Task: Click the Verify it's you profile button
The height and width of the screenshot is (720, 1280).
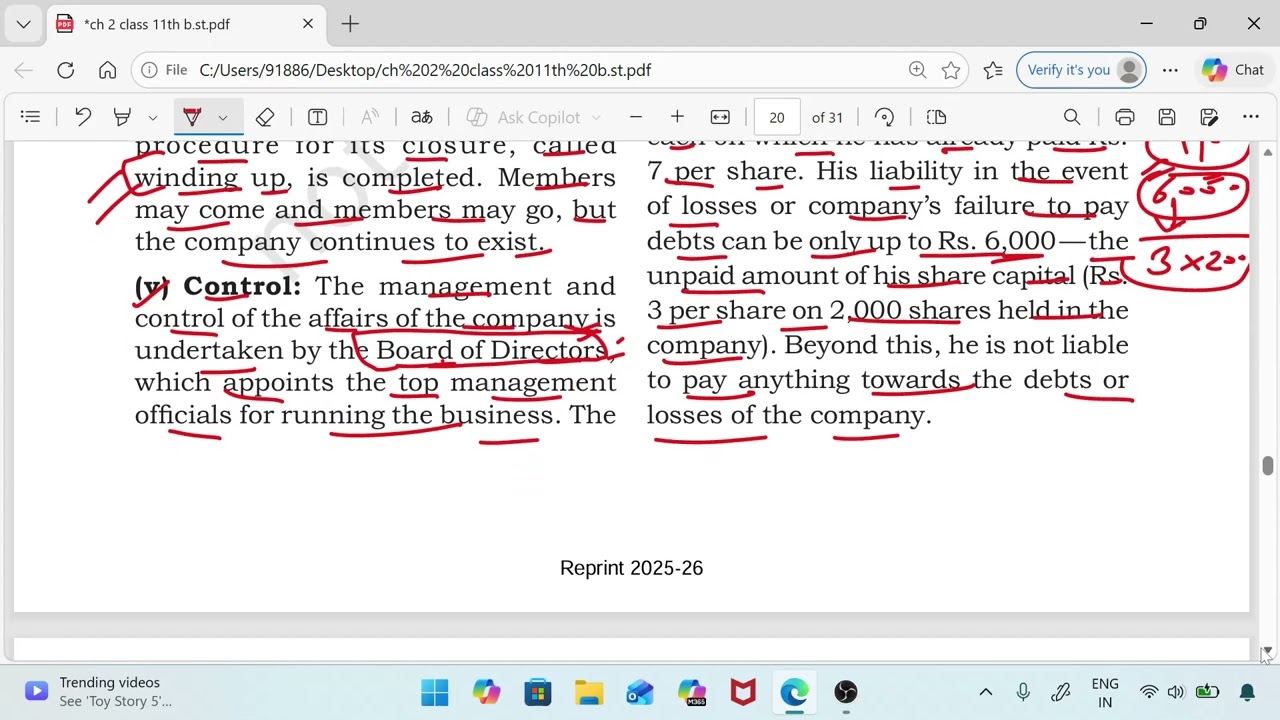Action: (x=1081, y=70)
